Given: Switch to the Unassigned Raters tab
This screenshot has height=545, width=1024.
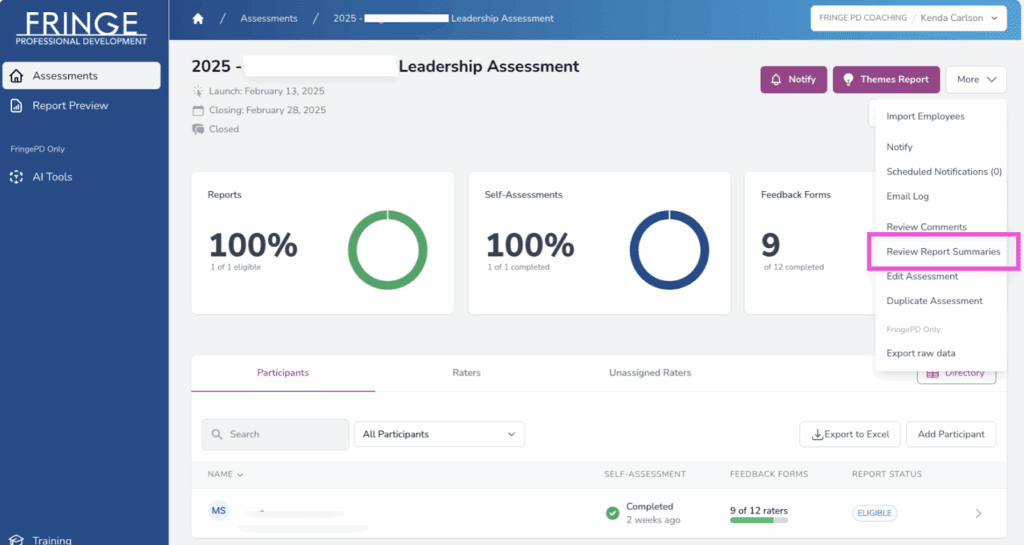Looking at the screenshot, I should coord(649,373).
